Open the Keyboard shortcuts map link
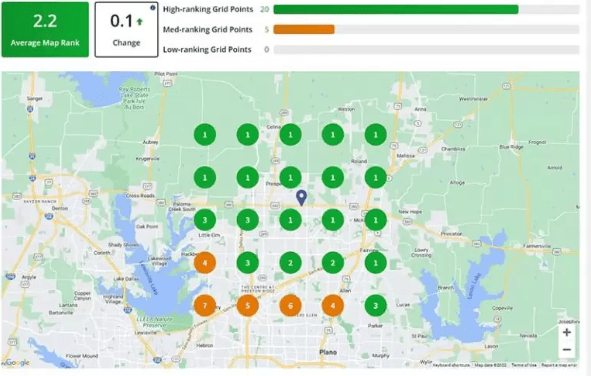 (451, 365)
